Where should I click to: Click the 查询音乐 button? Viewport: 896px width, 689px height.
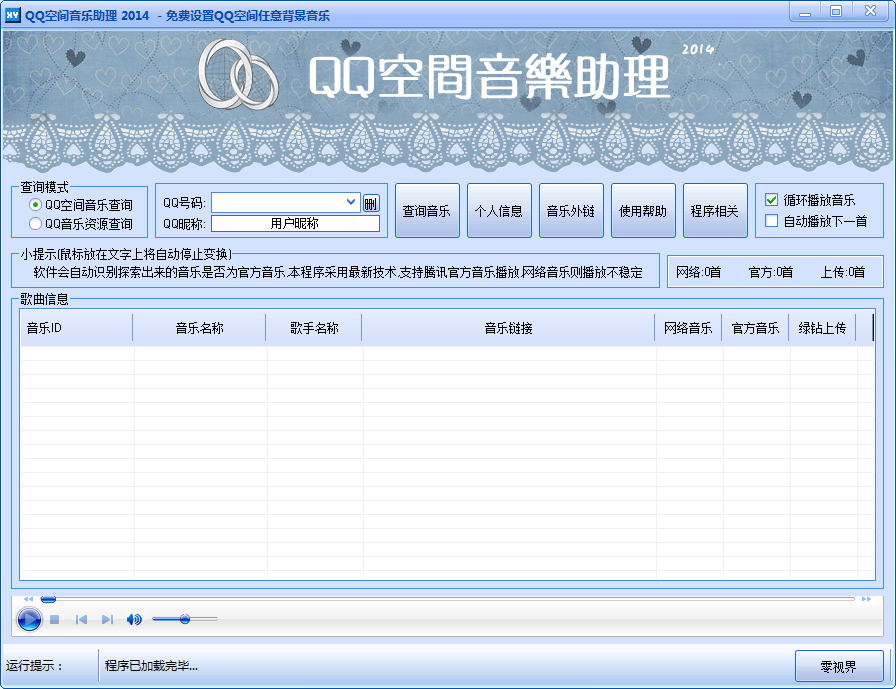[427, 211]
